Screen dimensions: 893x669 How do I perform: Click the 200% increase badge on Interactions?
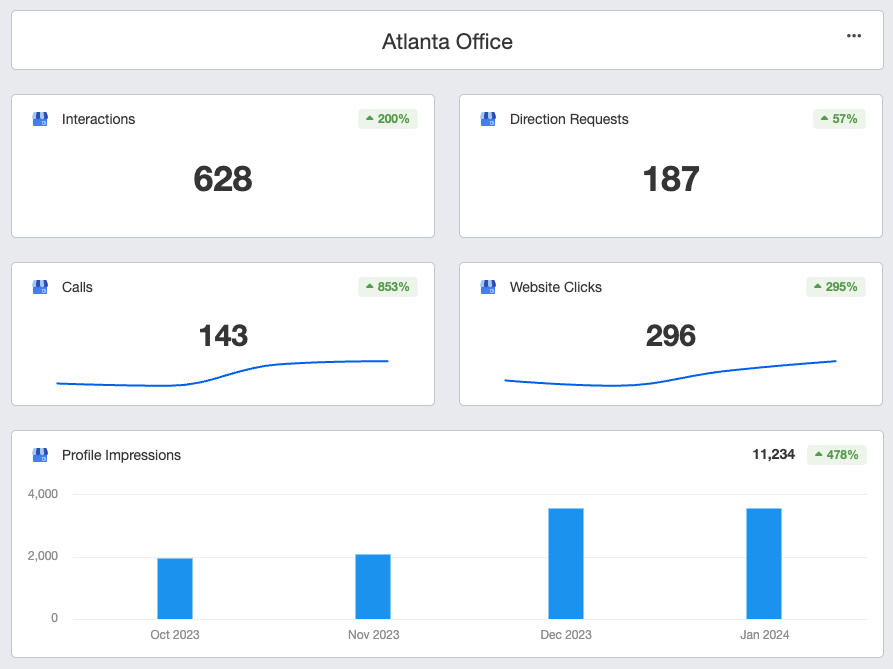pos(388,119)
